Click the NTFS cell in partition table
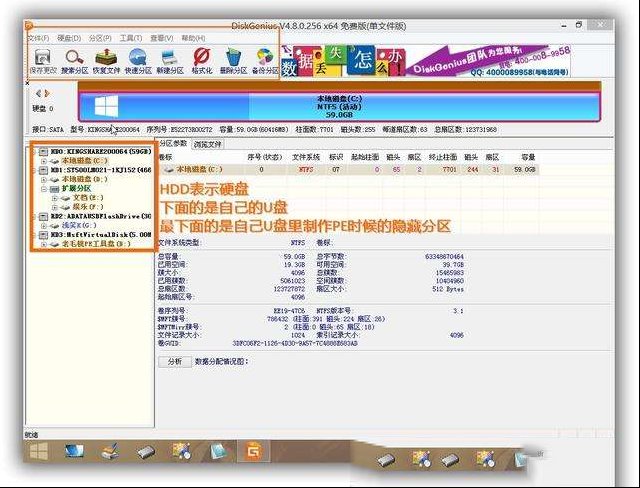Viewport: 640px width, 488px height. (x=306, y=169)
